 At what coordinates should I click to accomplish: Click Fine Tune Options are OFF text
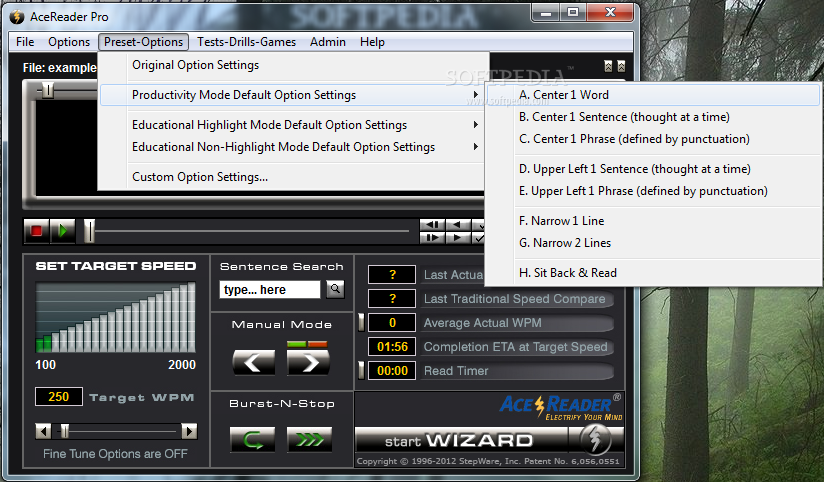click(115, 454)
